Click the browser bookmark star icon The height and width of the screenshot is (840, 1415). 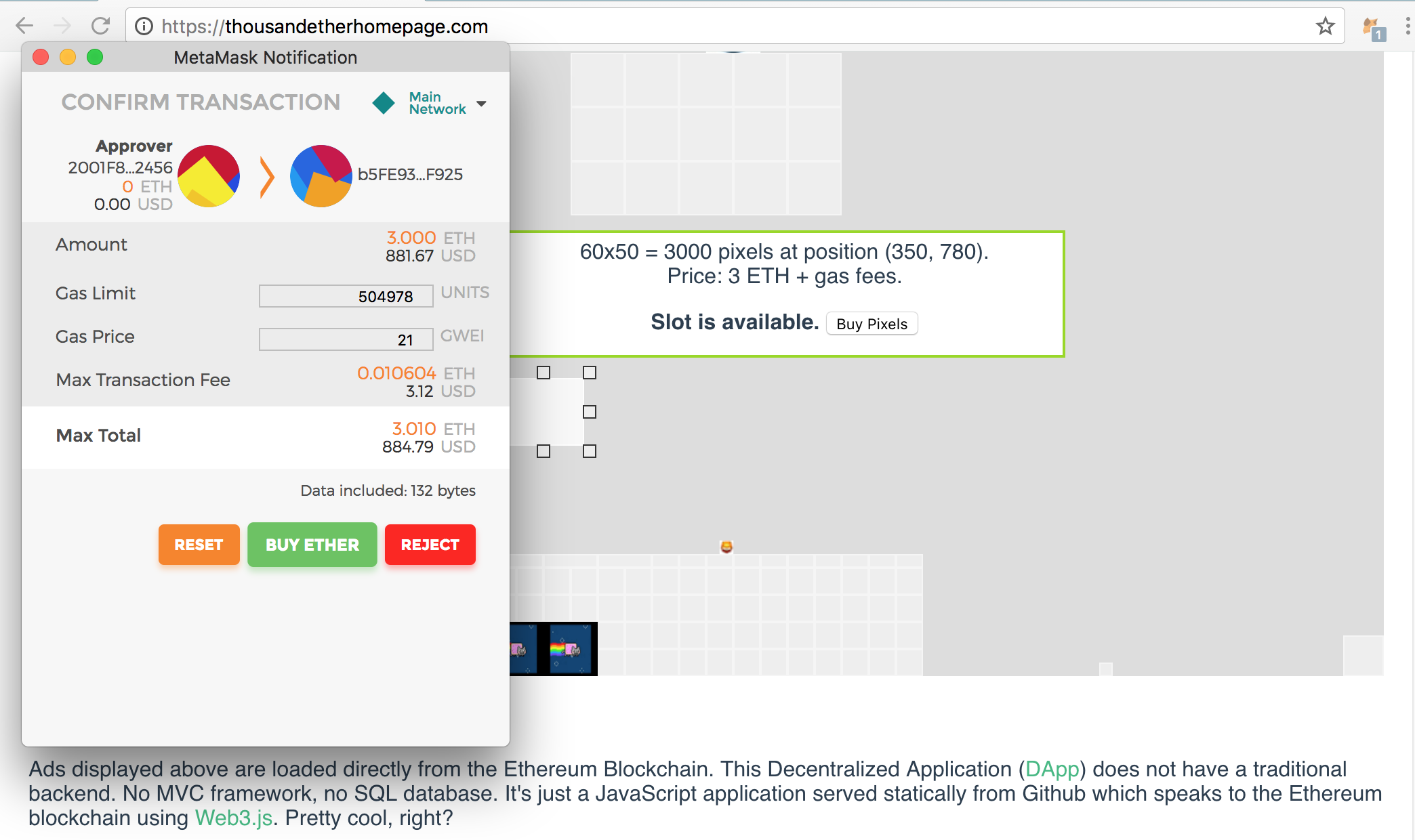click(1324, 27)
